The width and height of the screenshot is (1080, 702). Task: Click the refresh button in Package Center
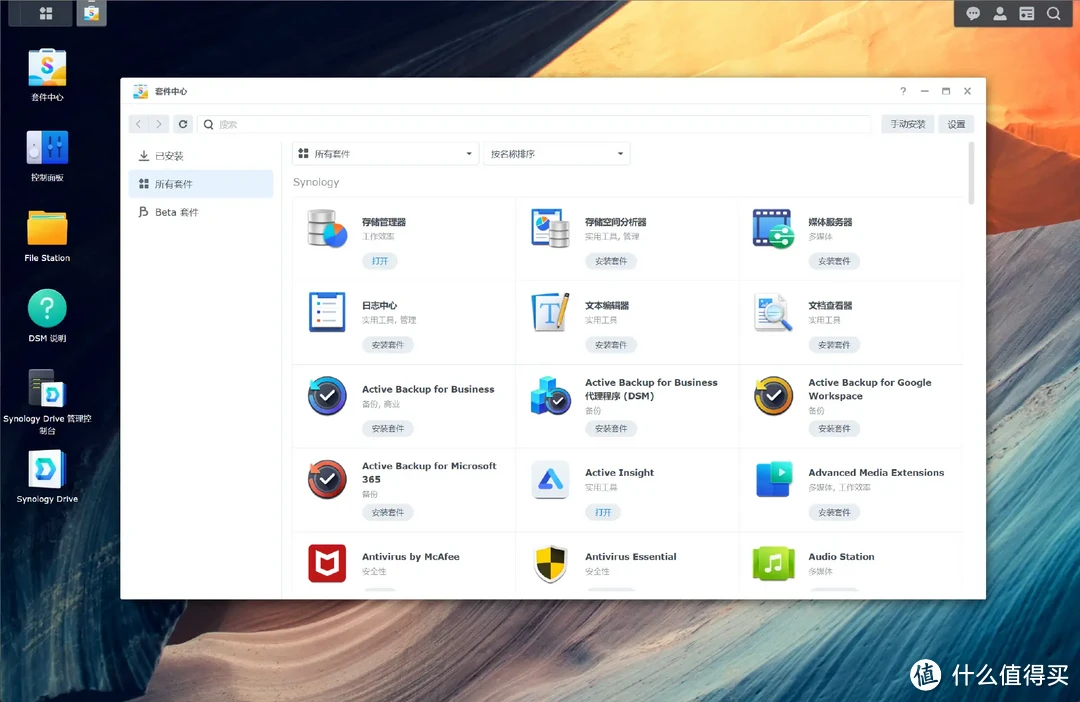click(x=182, y=124)
